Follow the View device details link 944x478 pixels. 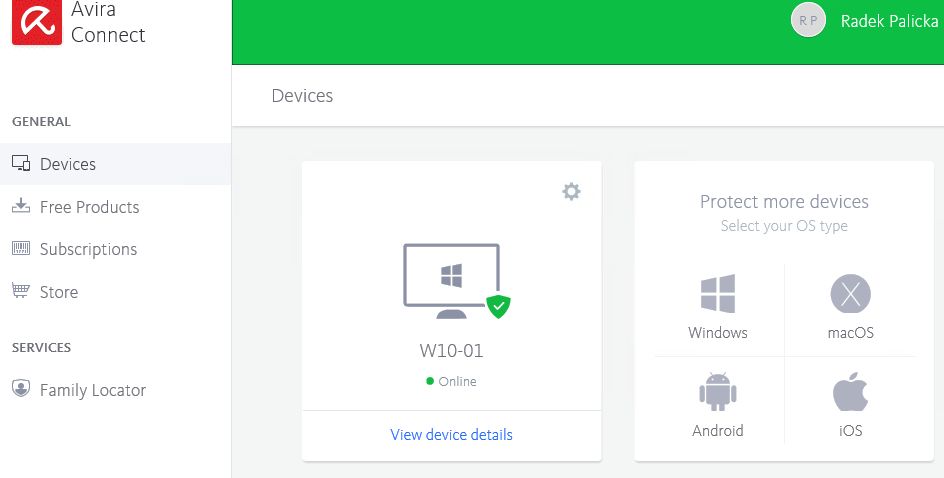(x=452, y=435)
